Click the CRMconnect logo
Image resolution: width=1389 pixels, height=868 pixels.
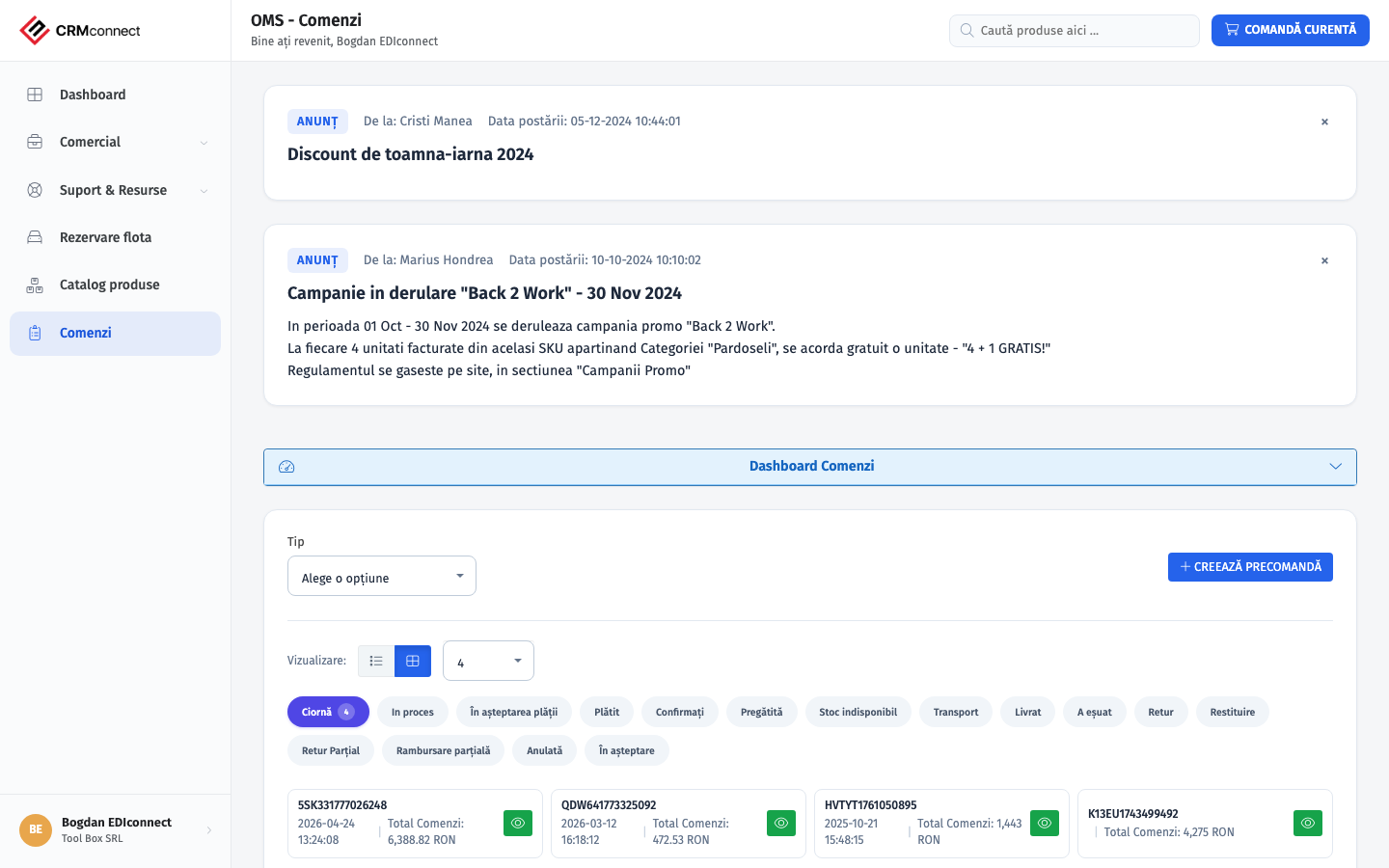click(x=80, y=31)
